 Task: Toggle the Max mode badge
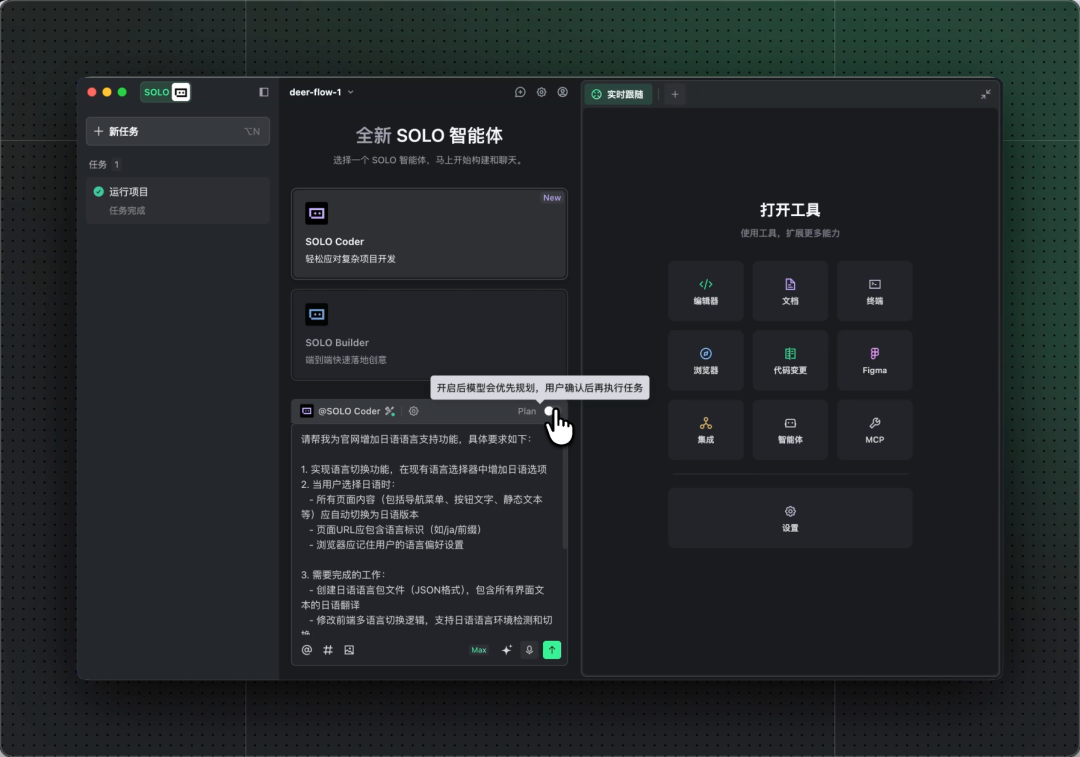tap(479, 650)
